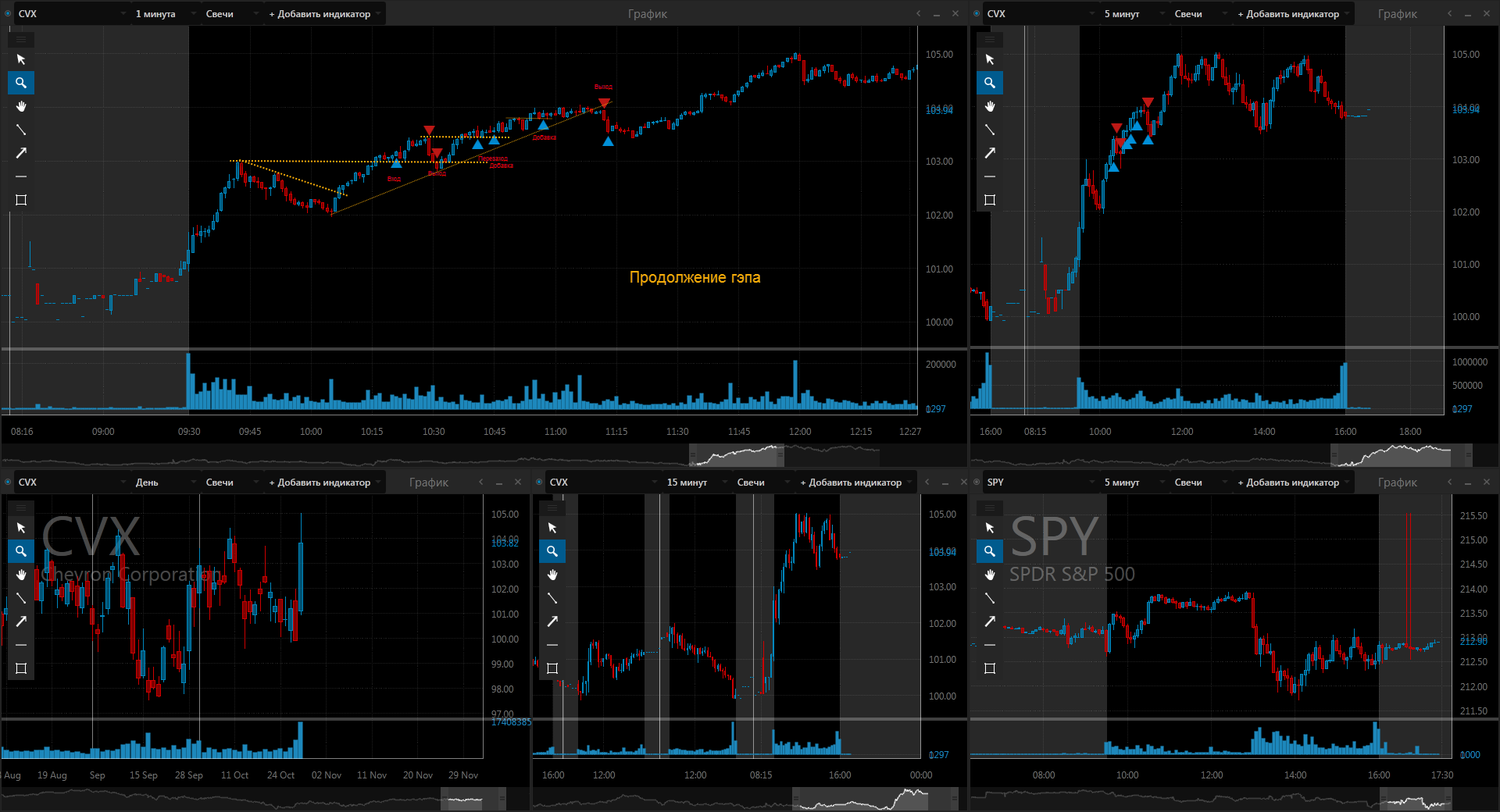Open 'Добавить индикатор' menu in the CVX 1-minute chart
Image resolution: width=1500 pixels, height=812 pixels.
(x=320, y=14)
